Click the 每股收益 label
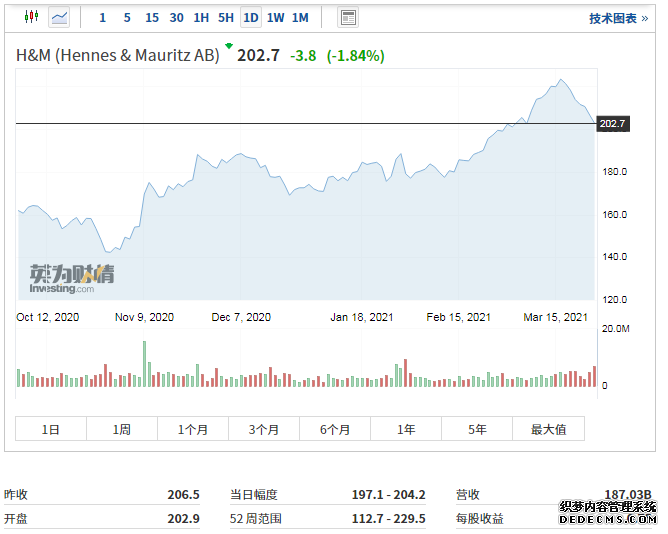Image resolution: width=668 pixels, height=534 pixels. pyautogui.click(x=480, y=519)
